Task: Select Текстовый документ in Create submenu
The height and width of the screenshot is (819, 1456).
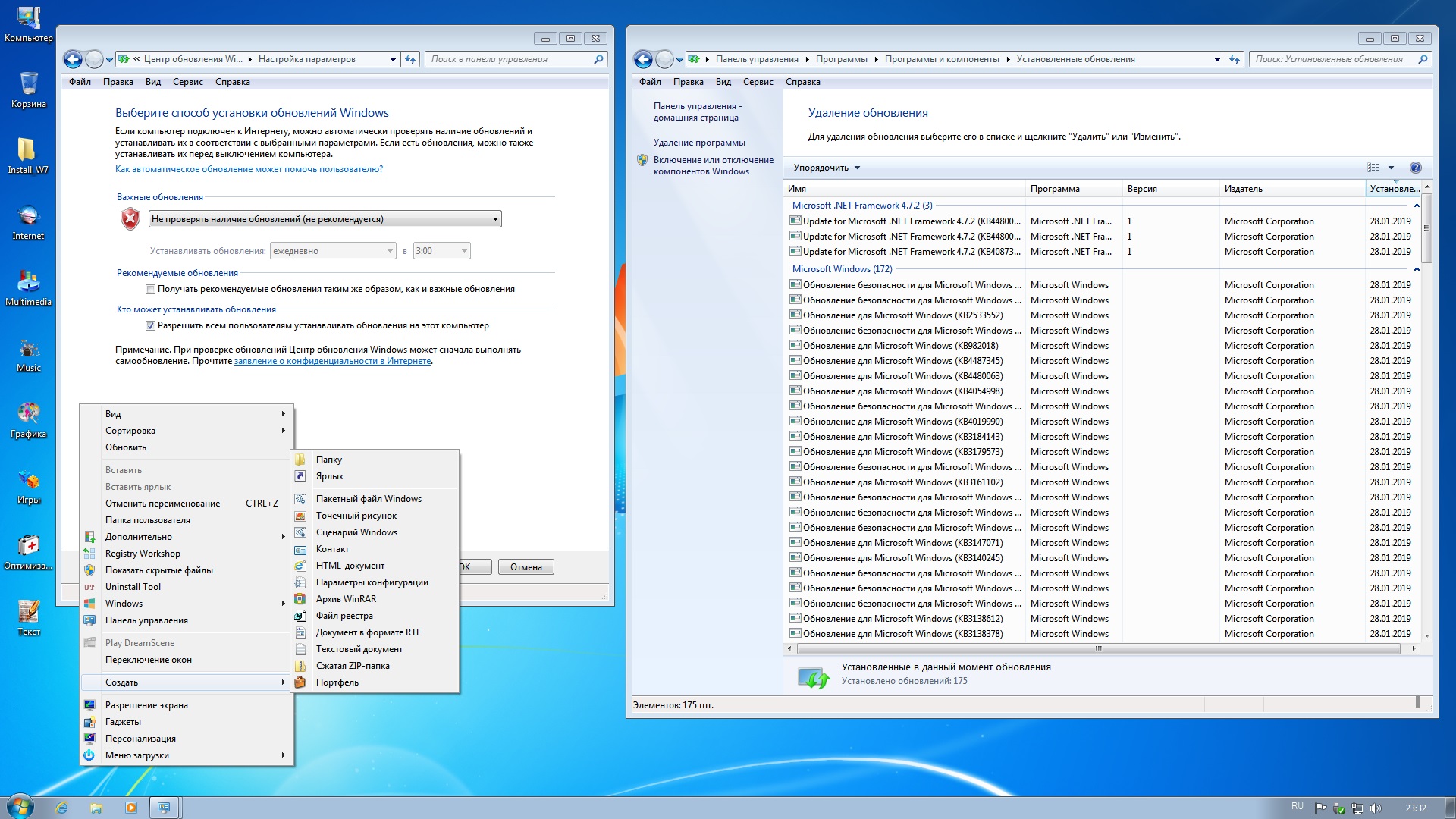Action: [359, 649]
